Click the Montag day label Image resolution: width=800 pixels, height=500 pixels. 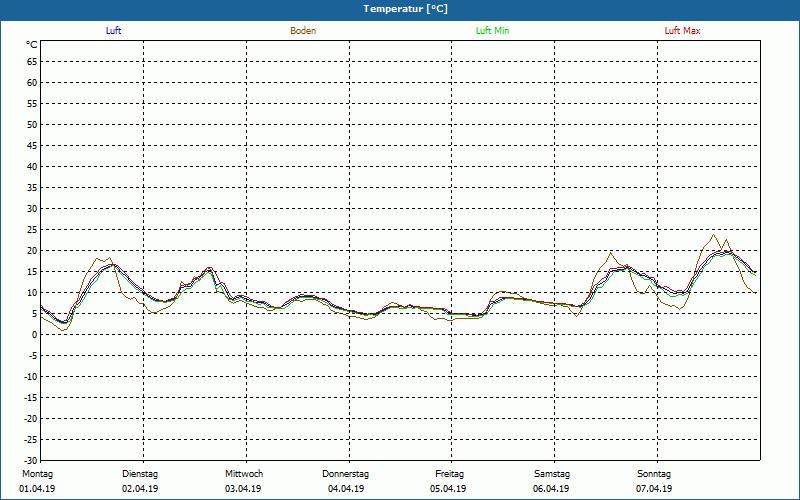tap(37, 474)
